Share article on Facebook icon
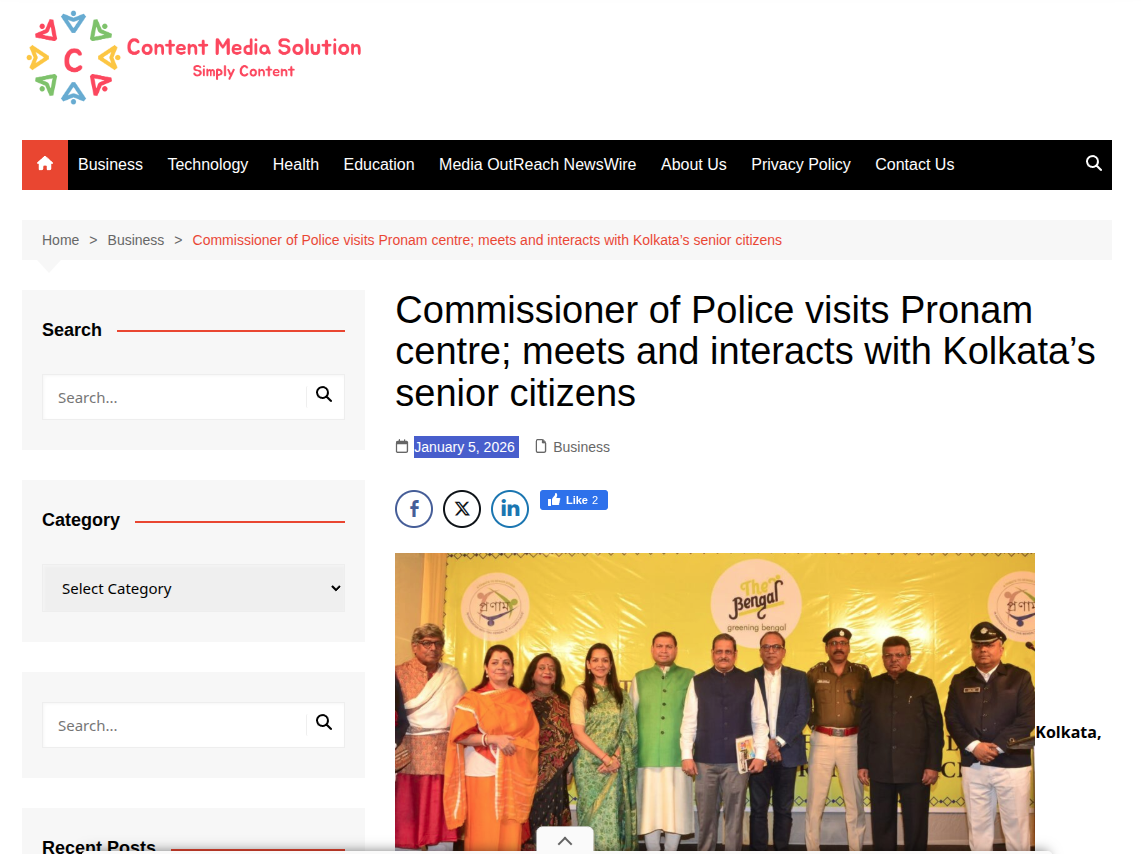Image resolution: width=1145 pixels, height=854 pixels. pyautogui.click(x=414, y=508)
